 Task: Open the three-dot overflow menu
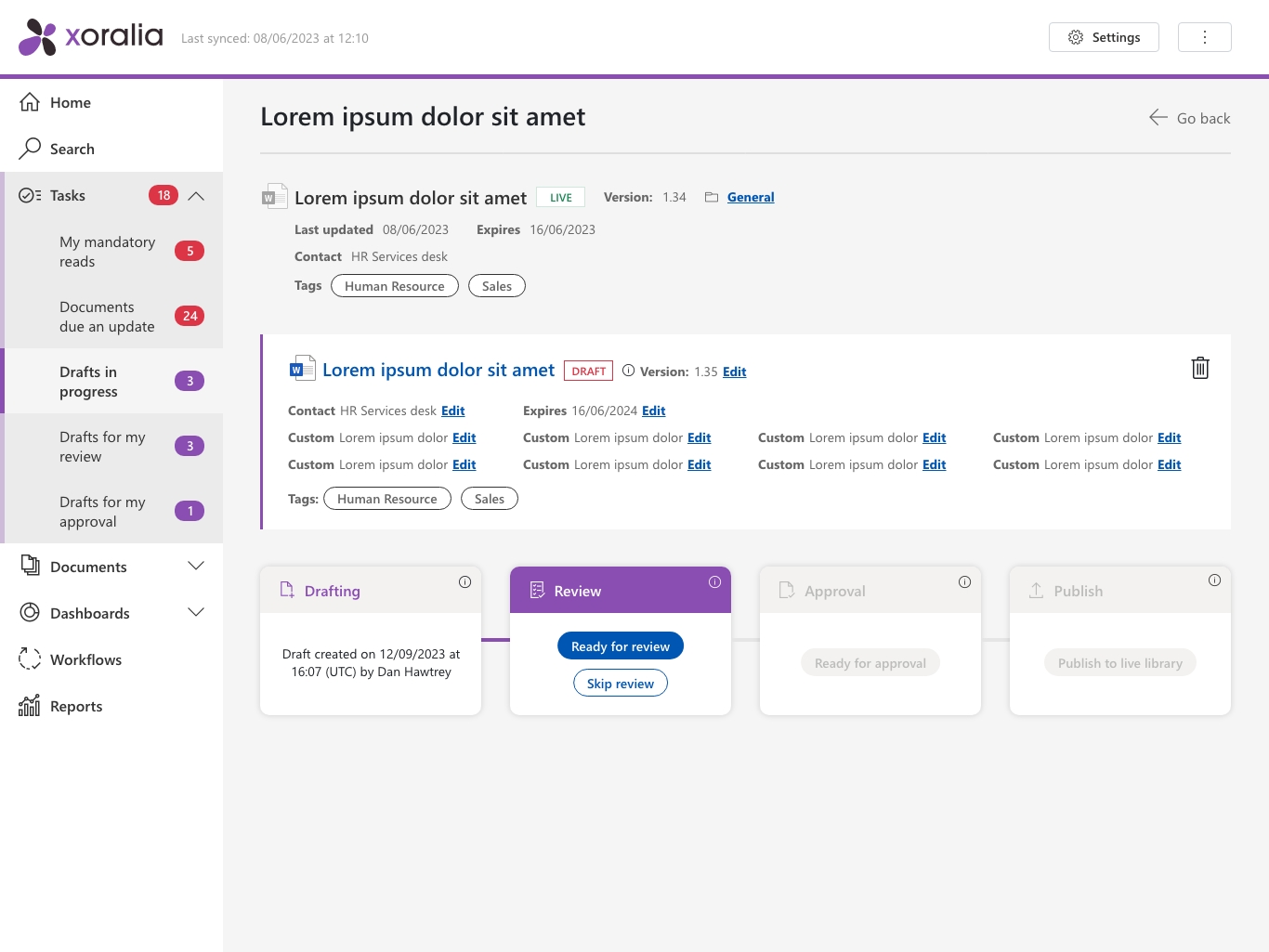coord(1204,37)
